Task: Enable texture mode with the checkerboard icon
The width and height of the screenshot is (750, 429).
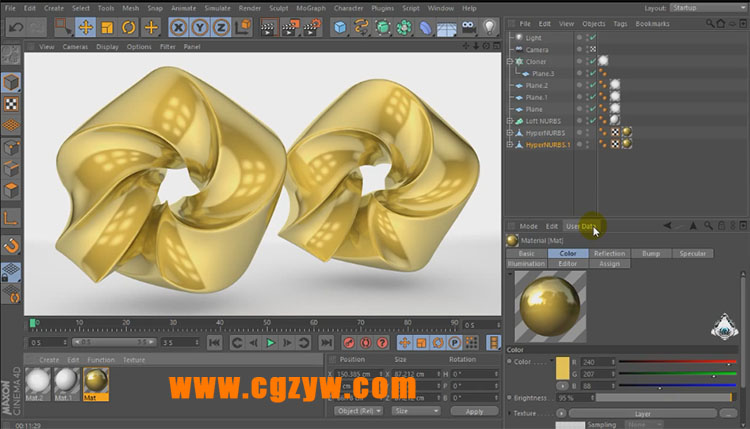Action: (x=11, y=104)
